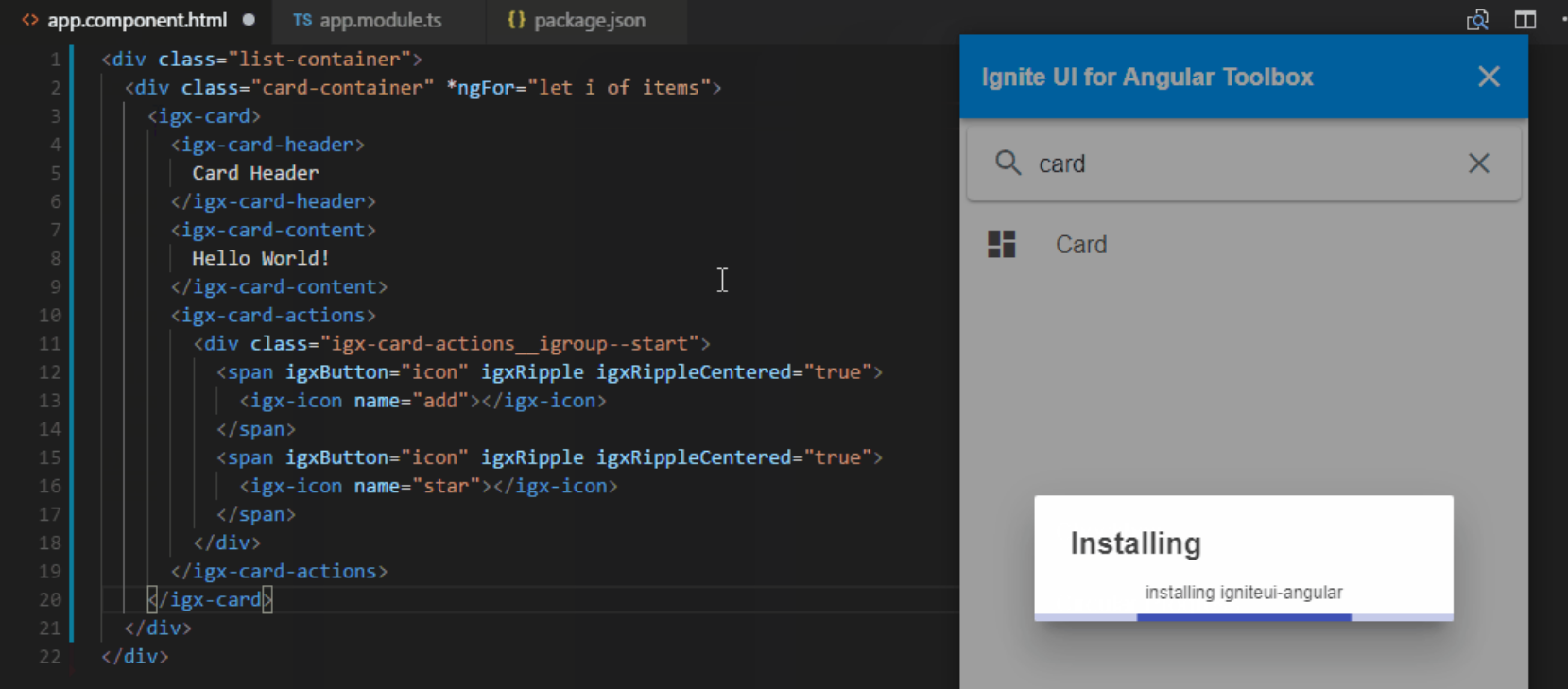Click 'igx-card-actions__igroup--start' class value
1568x689 pixels.
click(x=509, y=343)
